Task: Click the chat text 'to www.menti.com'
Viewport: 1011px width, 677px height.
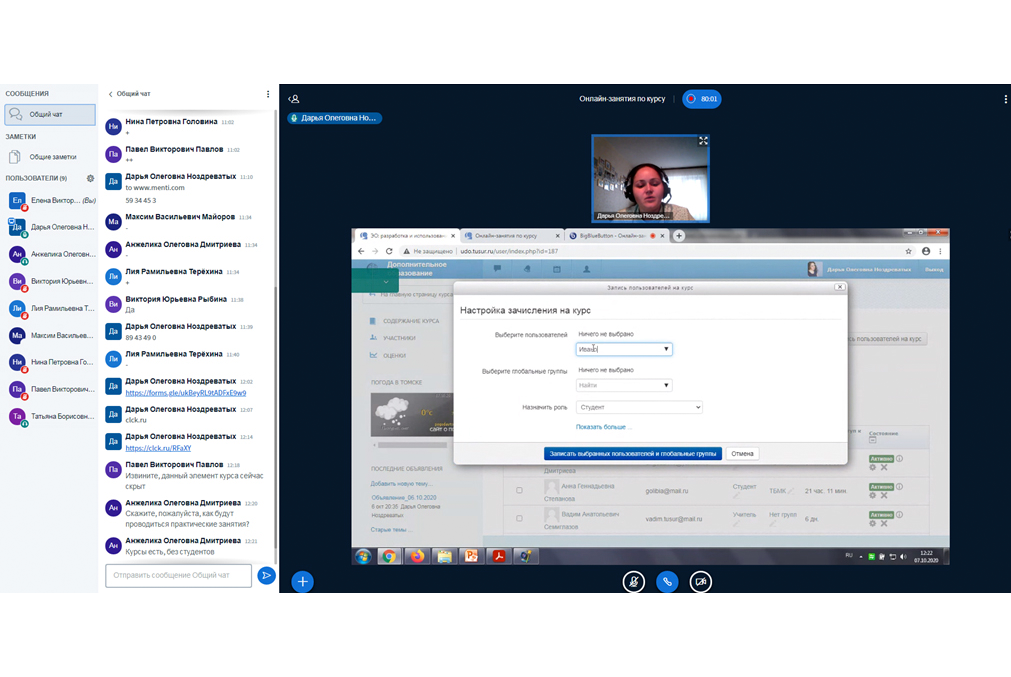Action: [x=155, y=188]
